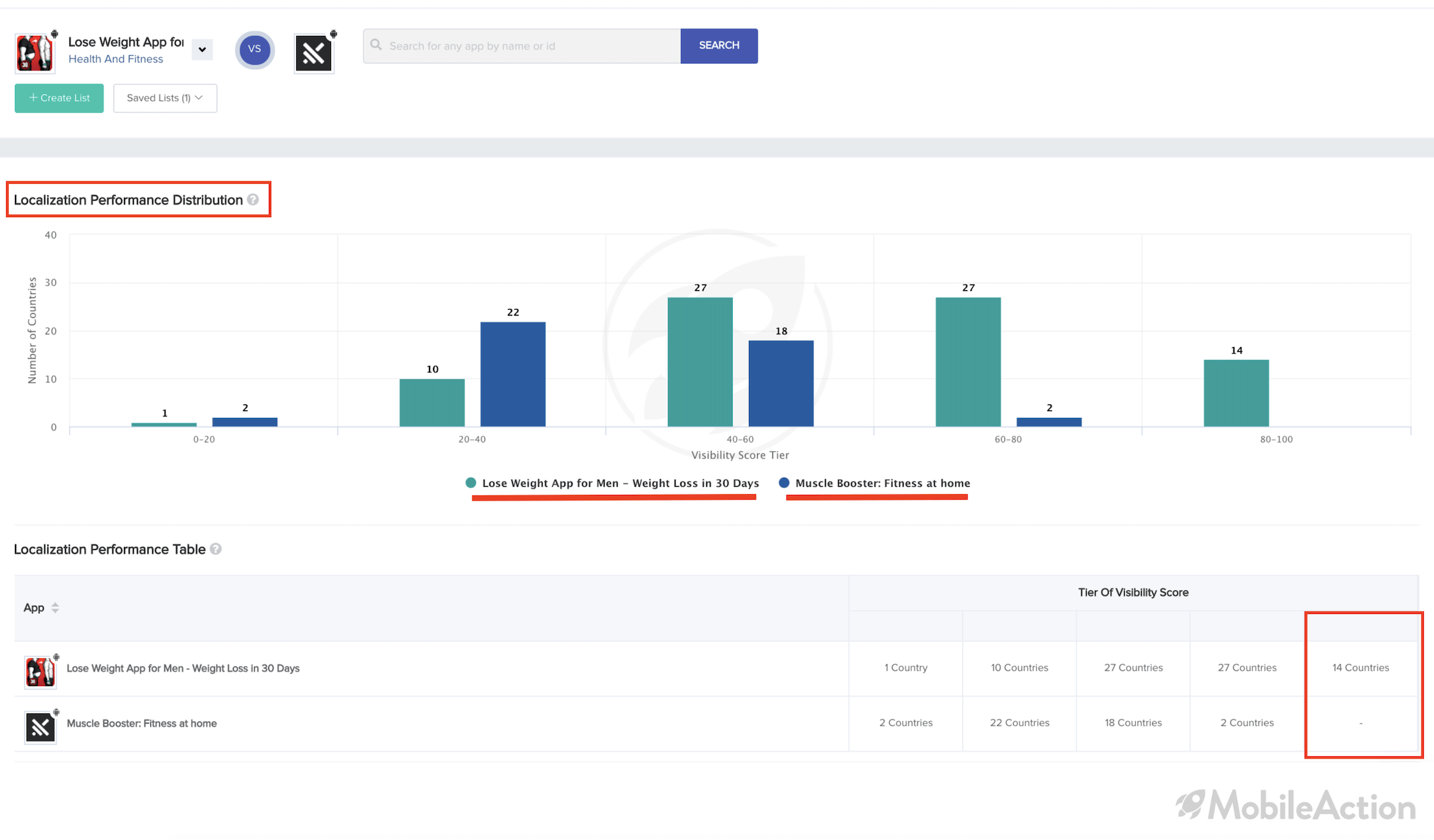This screenshot has width=1434, height=840.
Task: Sort the table by App column arrows
Action: [x=55, y=608]
